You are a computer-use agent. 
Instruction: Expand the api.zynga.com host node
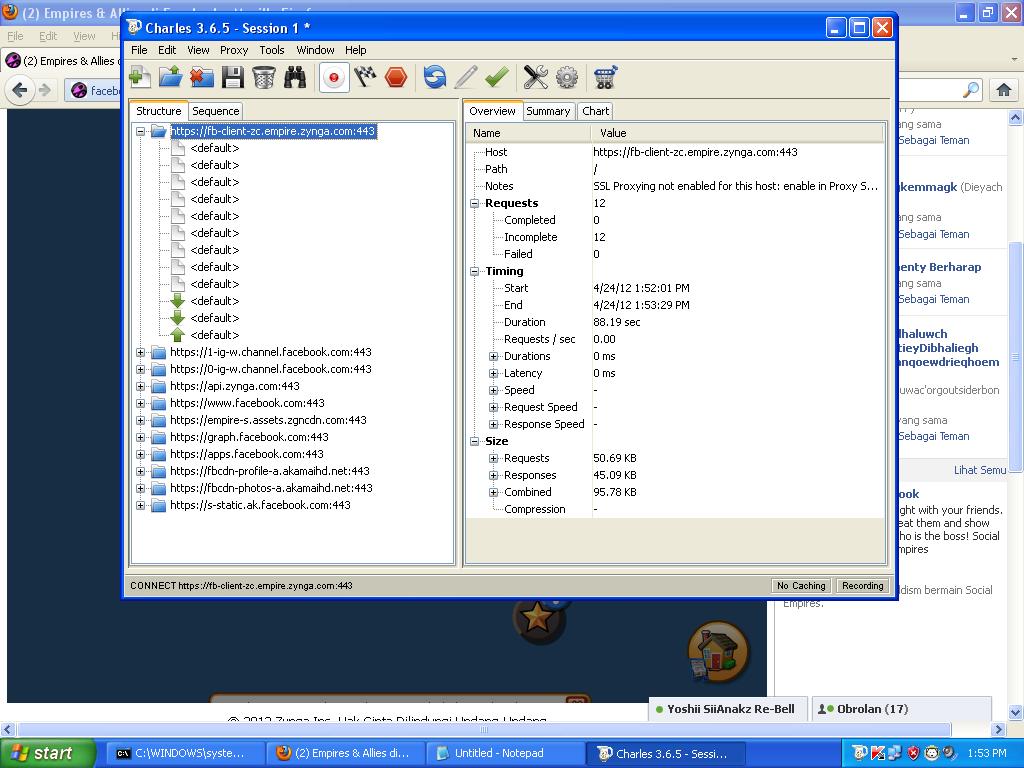[140, 386]
